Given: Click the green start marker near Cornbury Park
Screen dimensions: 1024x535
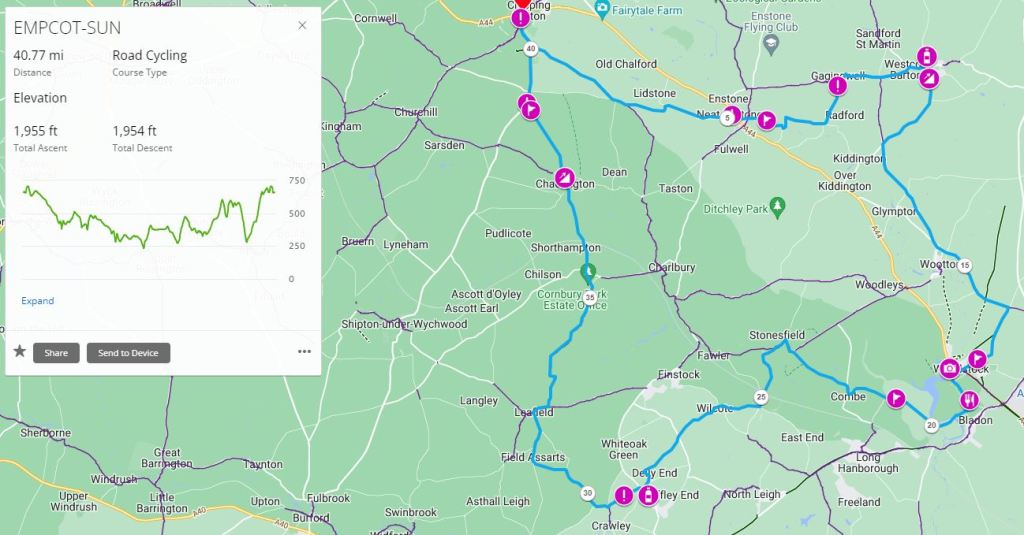Looking at the screenshot, I should tap(588, 272).
